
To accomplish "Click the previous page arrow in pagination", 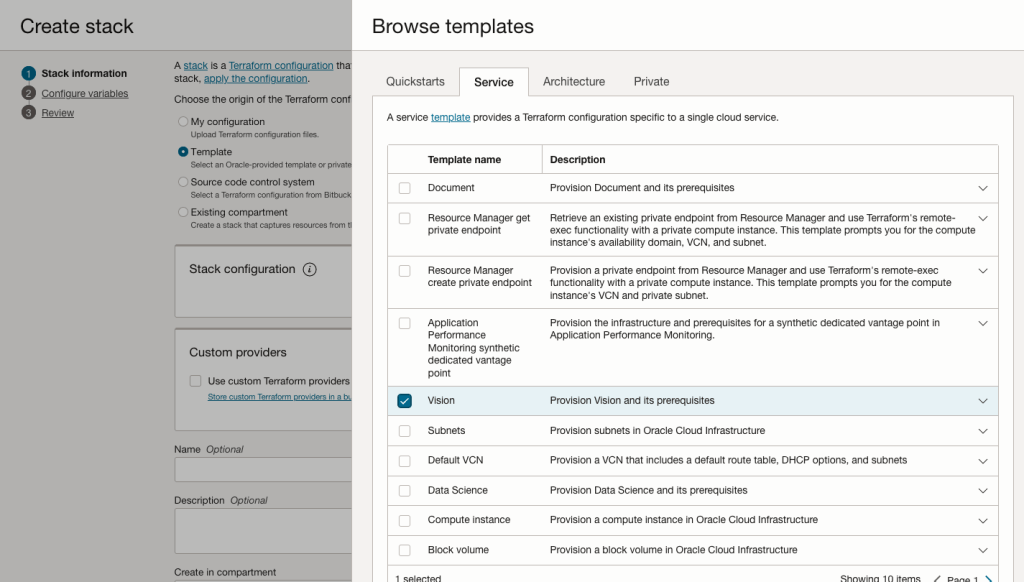I will [x=937, y=578].
